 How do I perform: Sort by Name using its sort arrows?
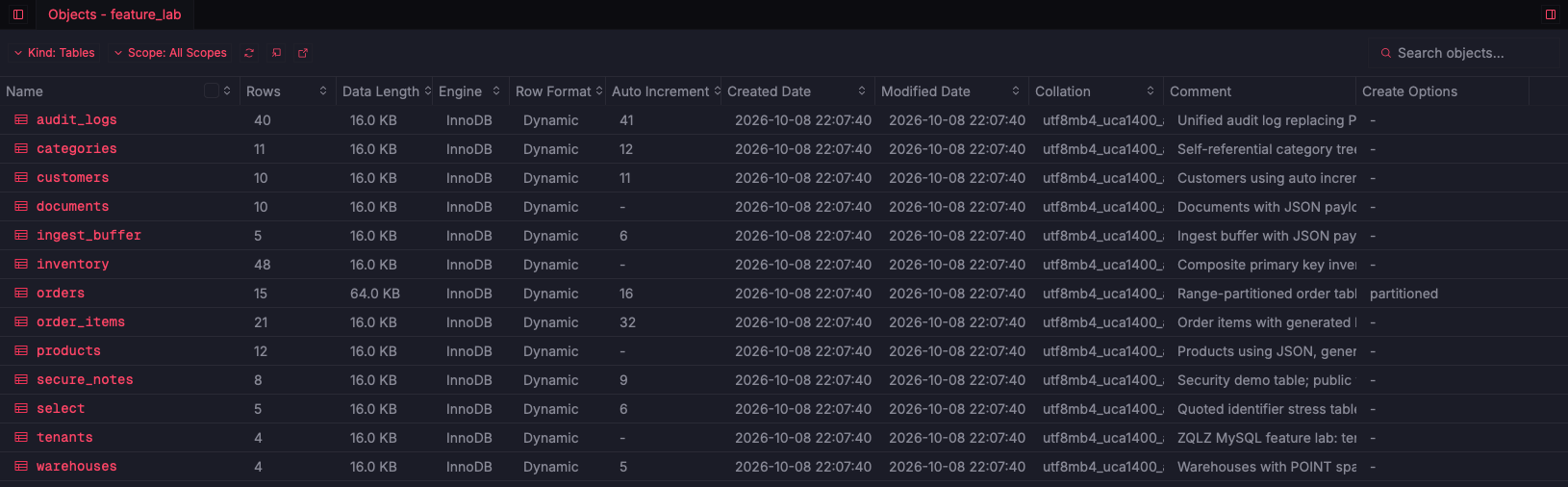(227, 90)
